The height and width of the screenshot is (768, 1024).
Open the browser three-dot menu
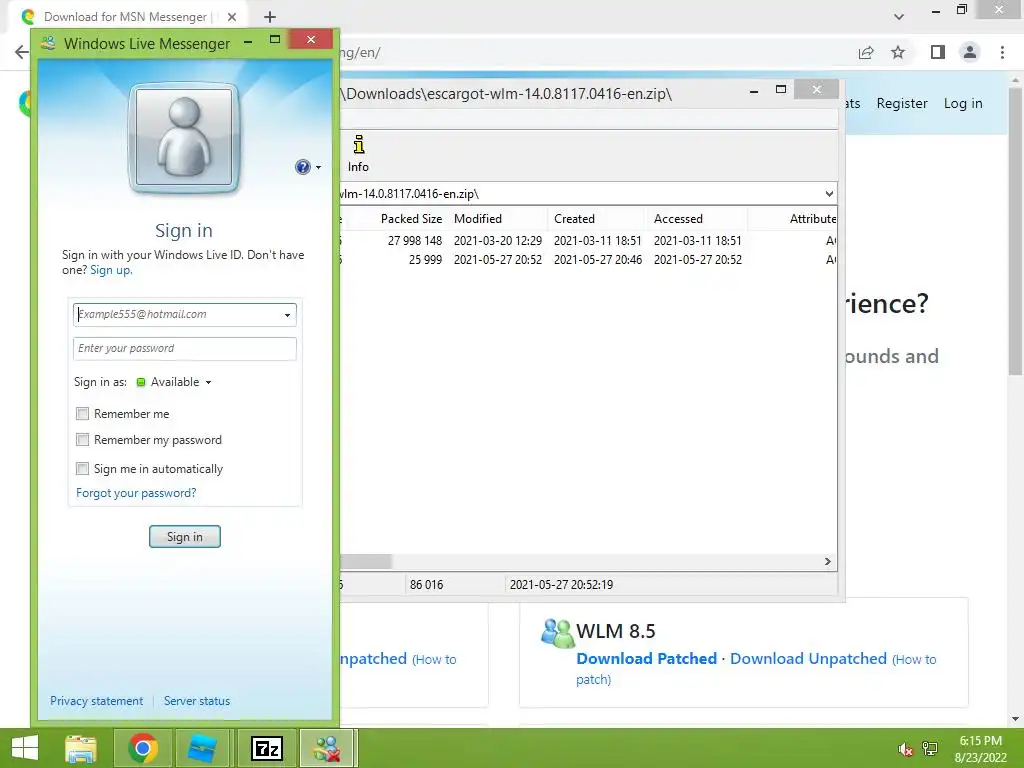click(1002, 52)
